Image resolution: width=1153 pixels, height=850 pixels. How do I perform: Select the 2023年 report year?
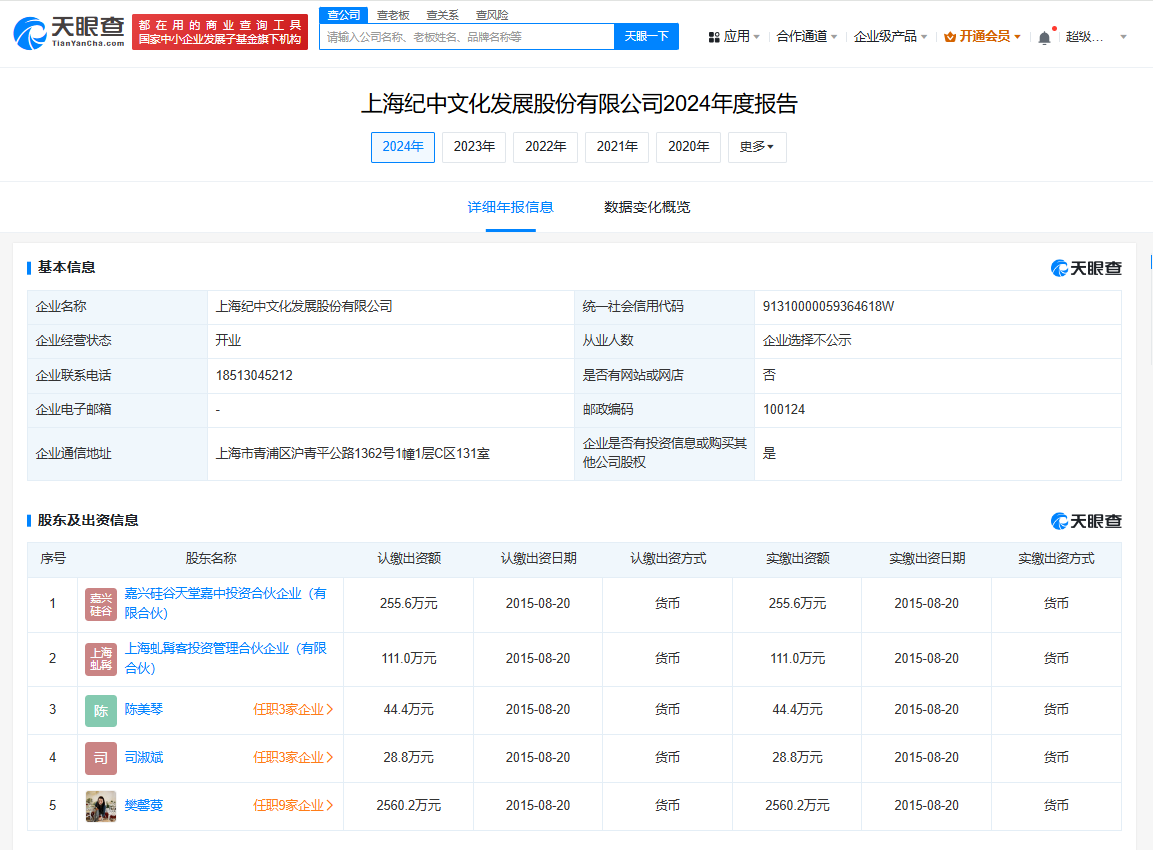(x=474, y=147)
